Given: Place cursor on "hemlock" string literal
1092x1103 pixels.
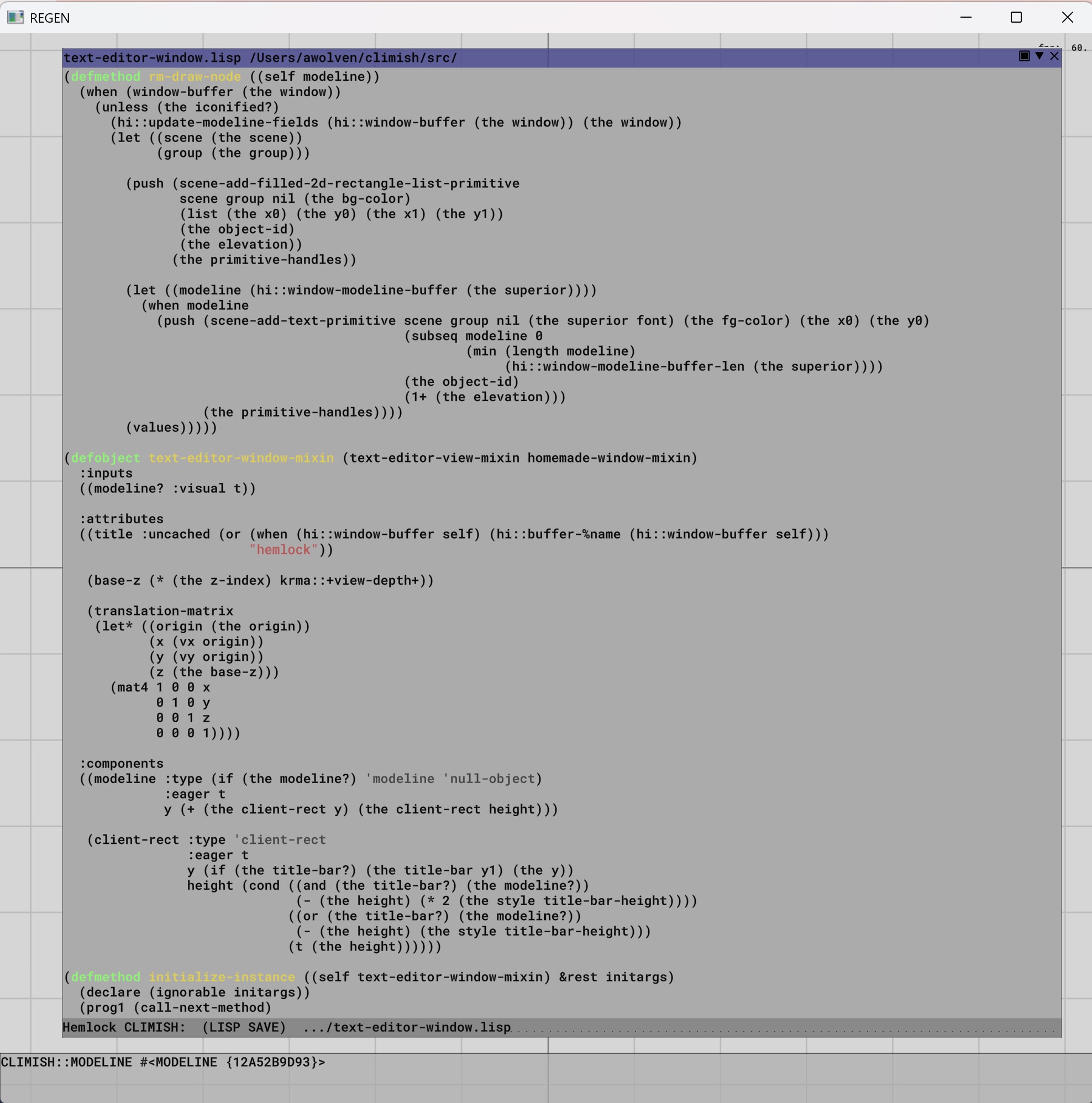Looking at the screenshot, I should (x=283, y=550).
